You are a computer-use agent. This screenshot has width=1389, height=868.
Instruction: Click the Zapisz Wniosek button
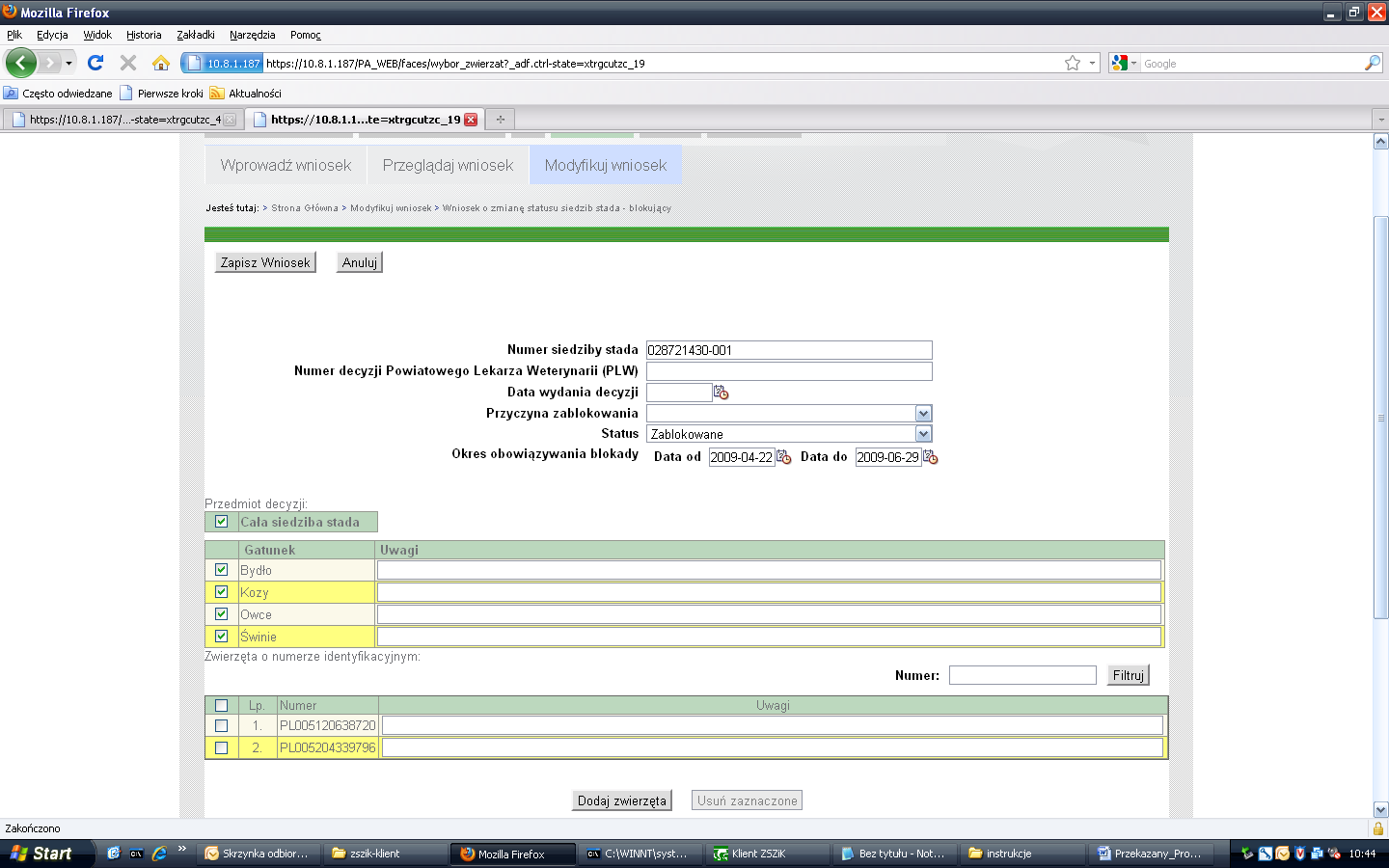[x=265, y=262]
